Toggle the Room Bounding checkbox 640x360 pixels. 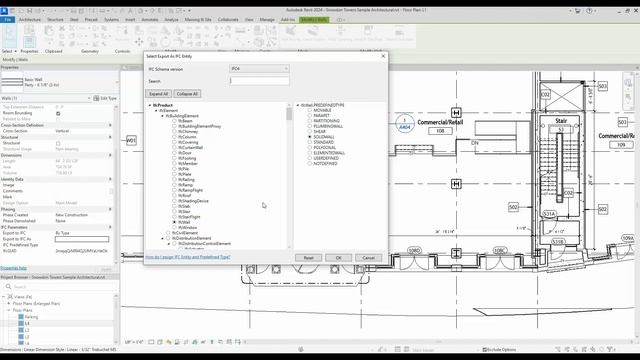(58, 113)
